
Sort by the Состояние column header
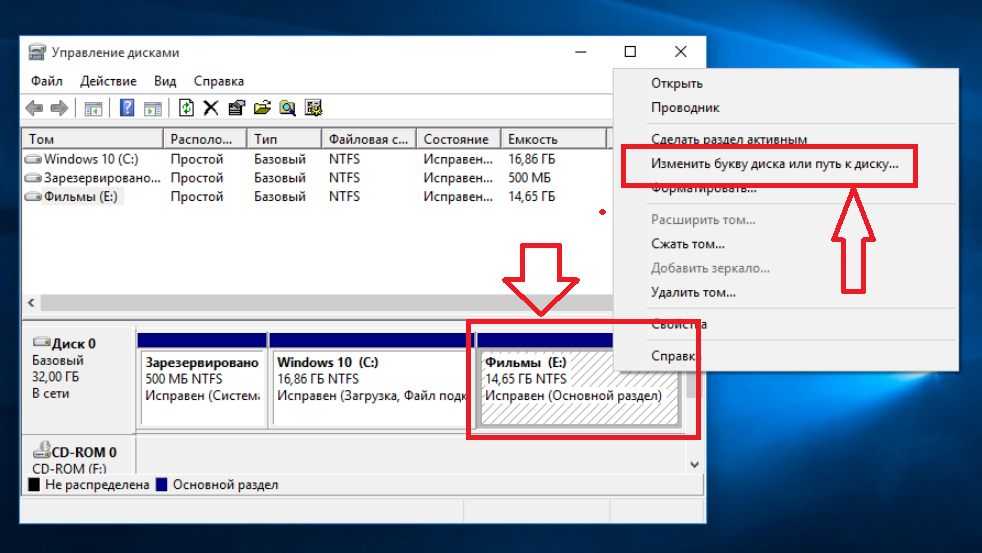tap(458, 139)
